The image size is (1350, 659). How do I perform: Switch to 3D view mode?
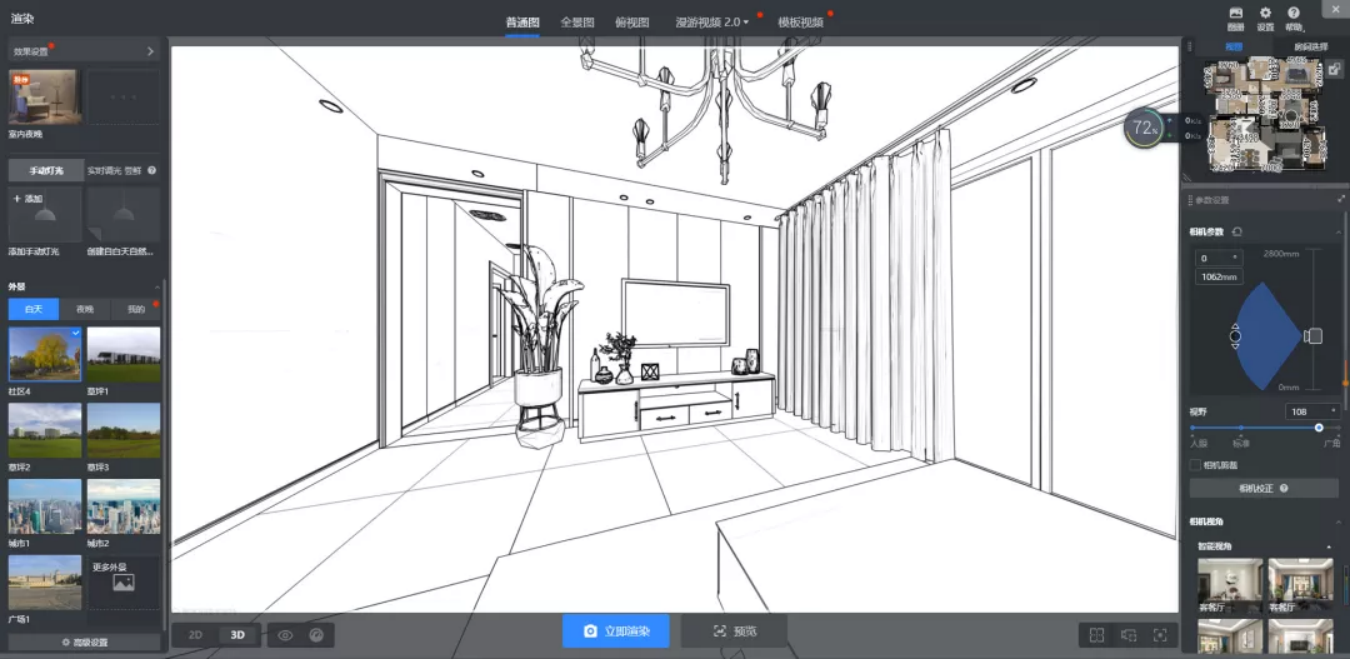point(238,635)
